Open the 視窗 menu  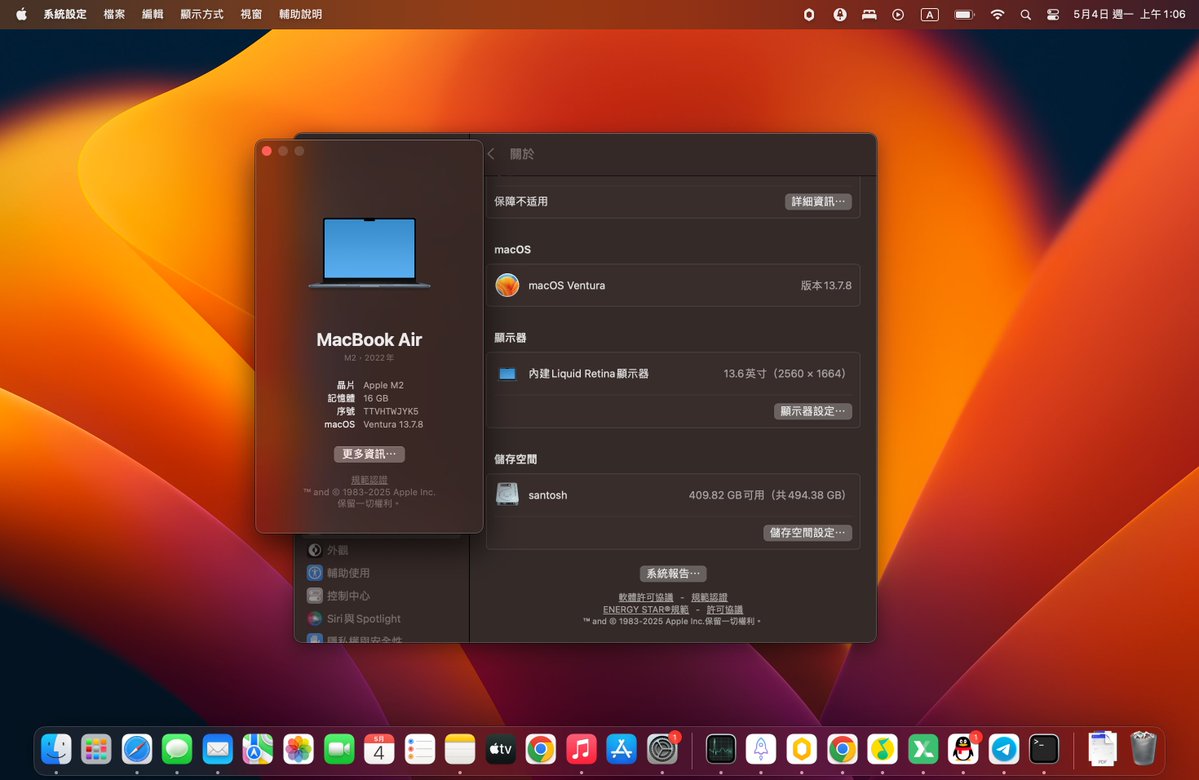(251, 15)
